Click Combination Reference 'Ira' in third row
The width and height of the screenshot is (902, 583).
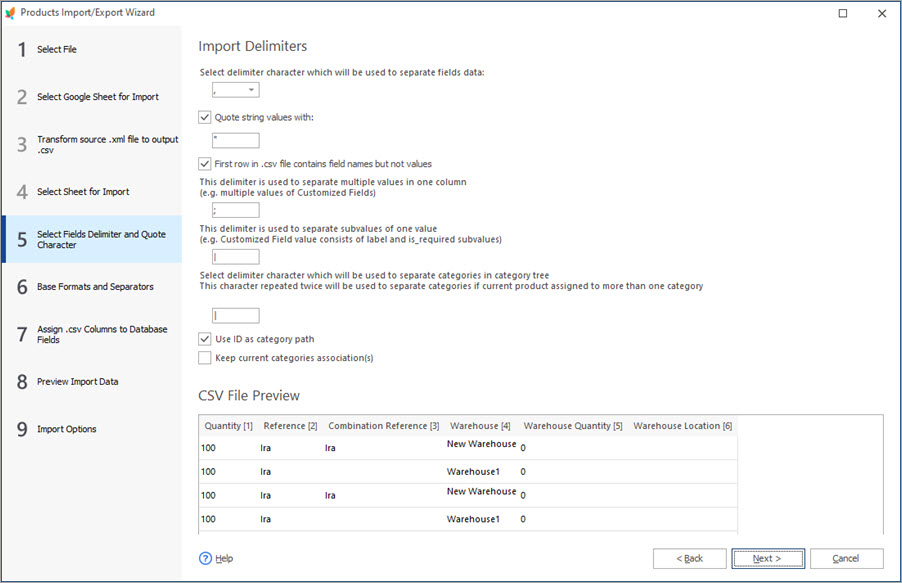pos(330,496)
